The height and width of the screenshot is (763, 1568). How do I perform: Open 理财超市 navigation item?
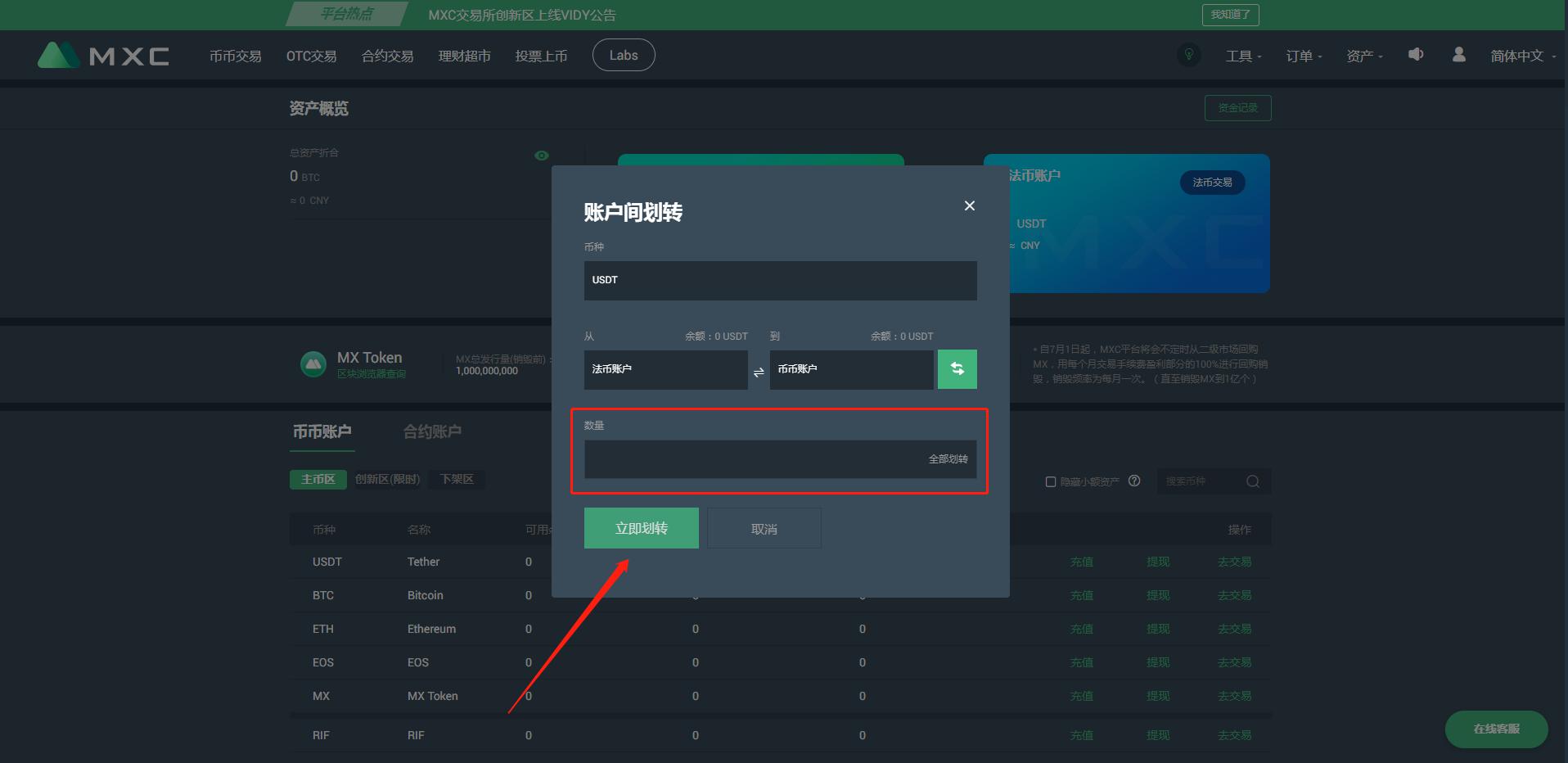464,56
